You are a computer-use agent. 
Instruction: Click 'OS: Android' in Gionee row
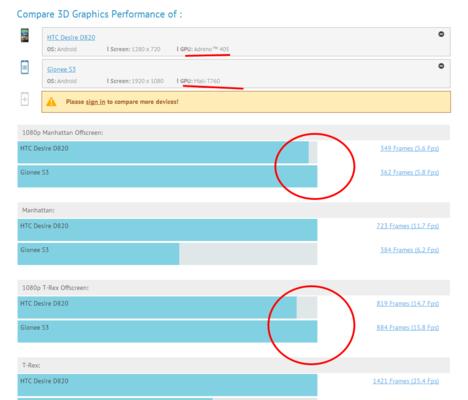pyautogui.click(x=62, y=81)
